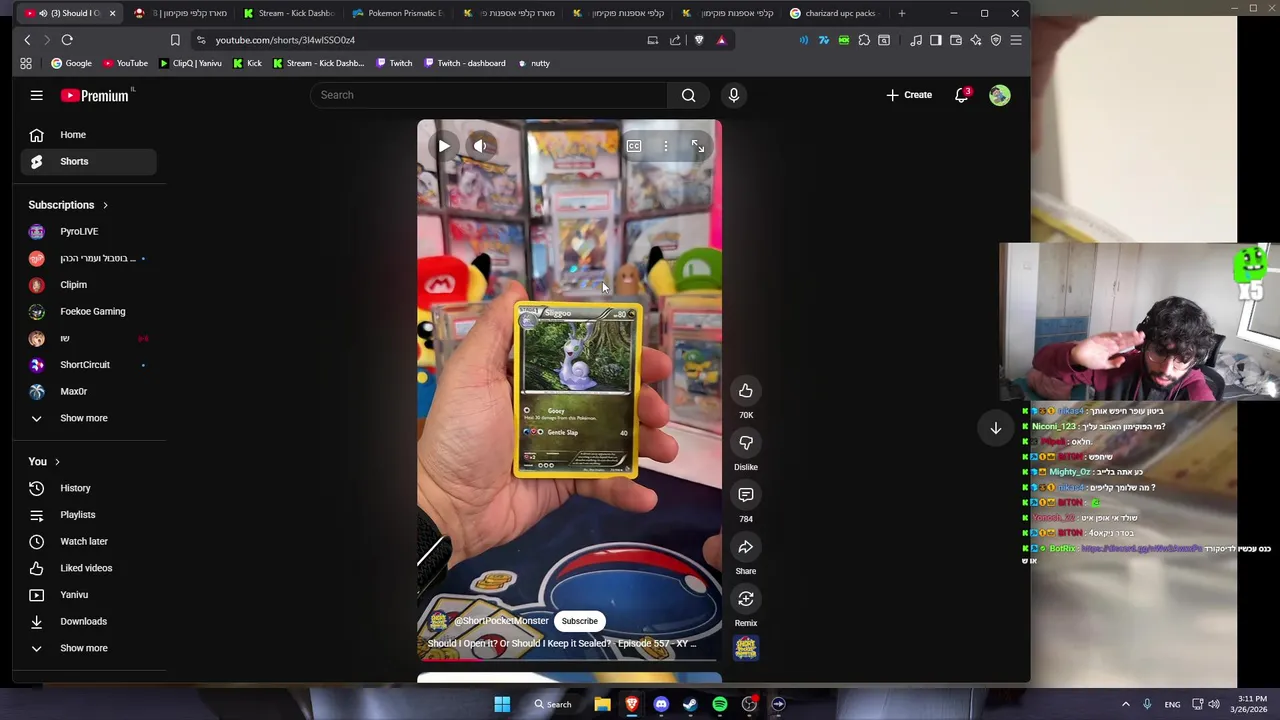1280x720 pixels.
Task: Like the Short with 70K likes
Action: (x=746, y=391)
